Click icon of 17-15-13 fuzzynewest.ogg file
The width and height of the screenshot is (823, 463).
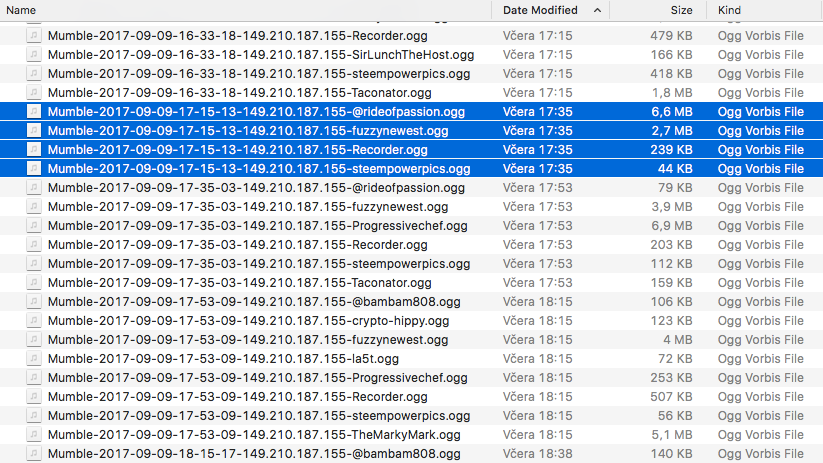(x=34, y=131)
